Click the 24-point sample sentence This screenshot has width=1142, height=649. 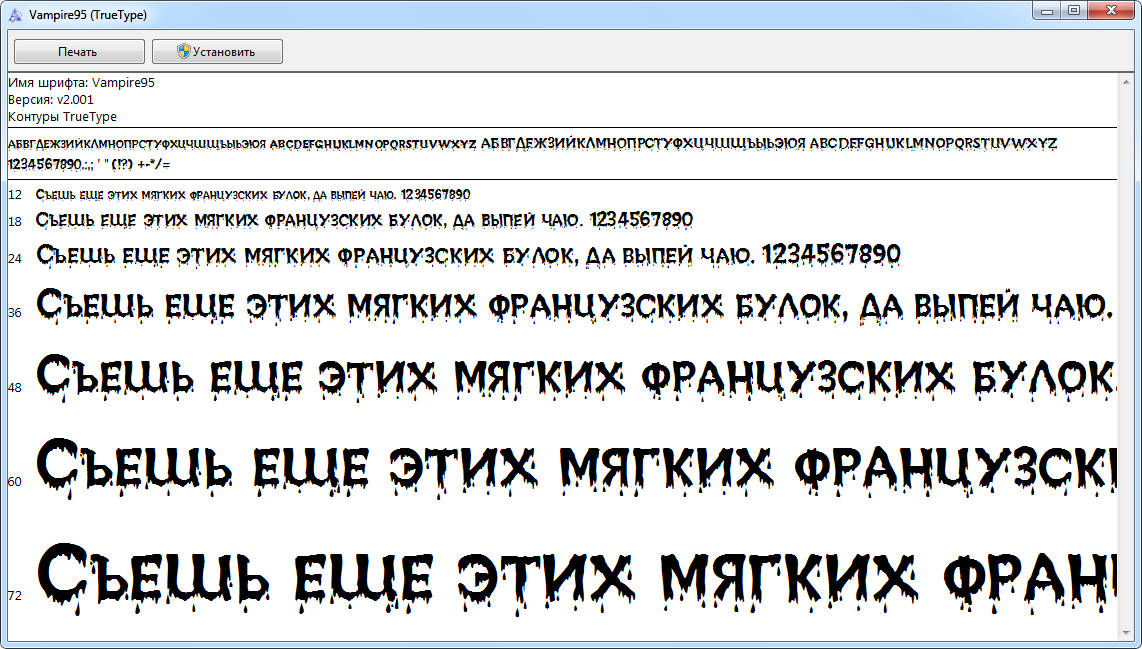pyautogui.click(x=468, y=256)
